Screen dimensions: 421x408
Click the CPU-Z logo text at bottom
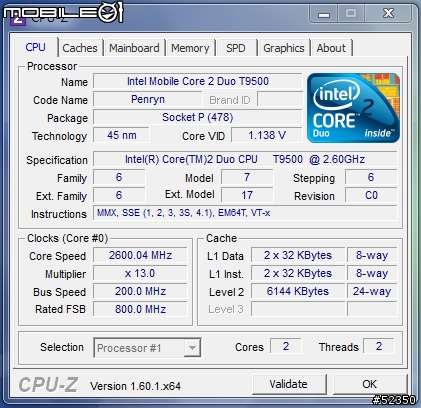(x=48, y=385)
